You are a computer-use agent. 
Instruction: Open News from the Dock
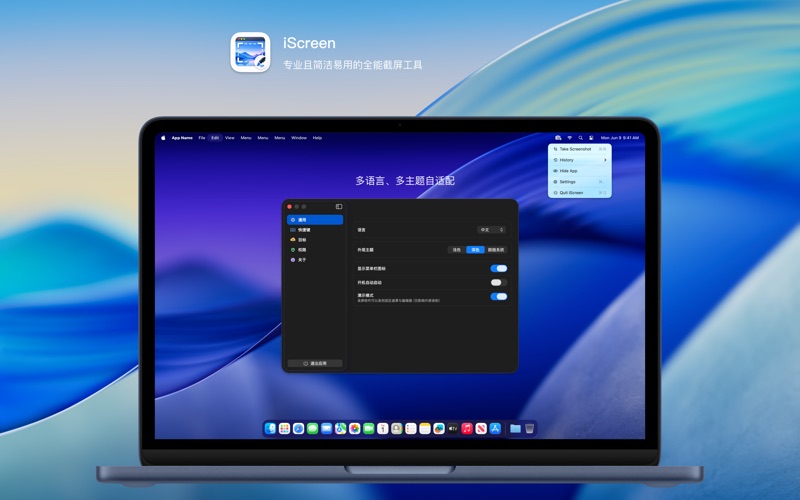click(x=481, y=429)
